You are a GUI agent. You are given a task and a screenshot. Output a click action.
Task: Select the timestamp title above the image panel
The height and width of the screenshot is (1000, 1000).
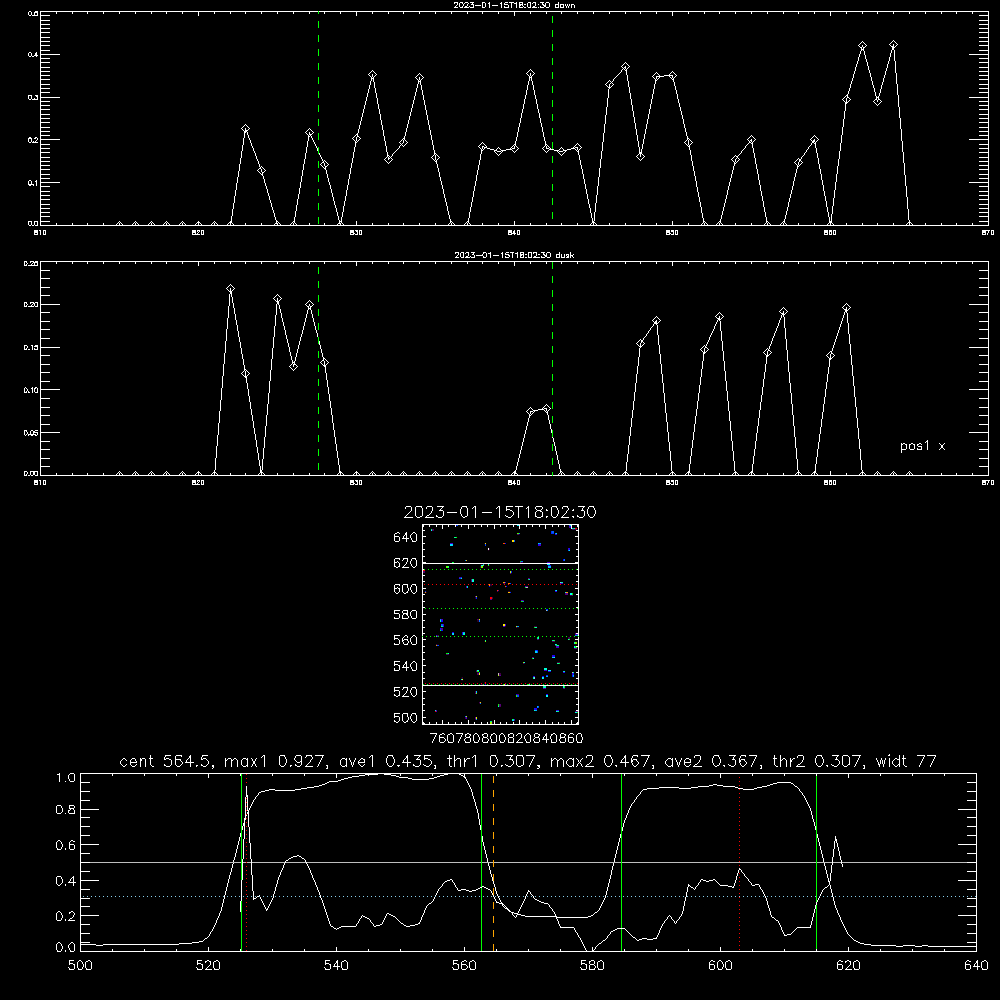[x=500, y=512]
